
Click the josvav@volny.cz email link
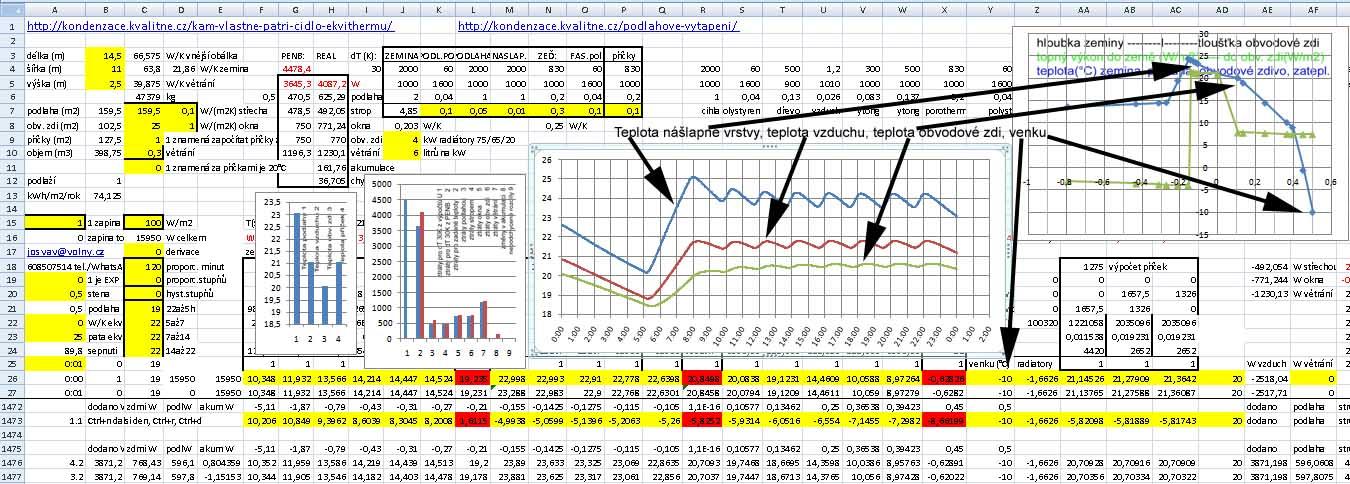60,253
